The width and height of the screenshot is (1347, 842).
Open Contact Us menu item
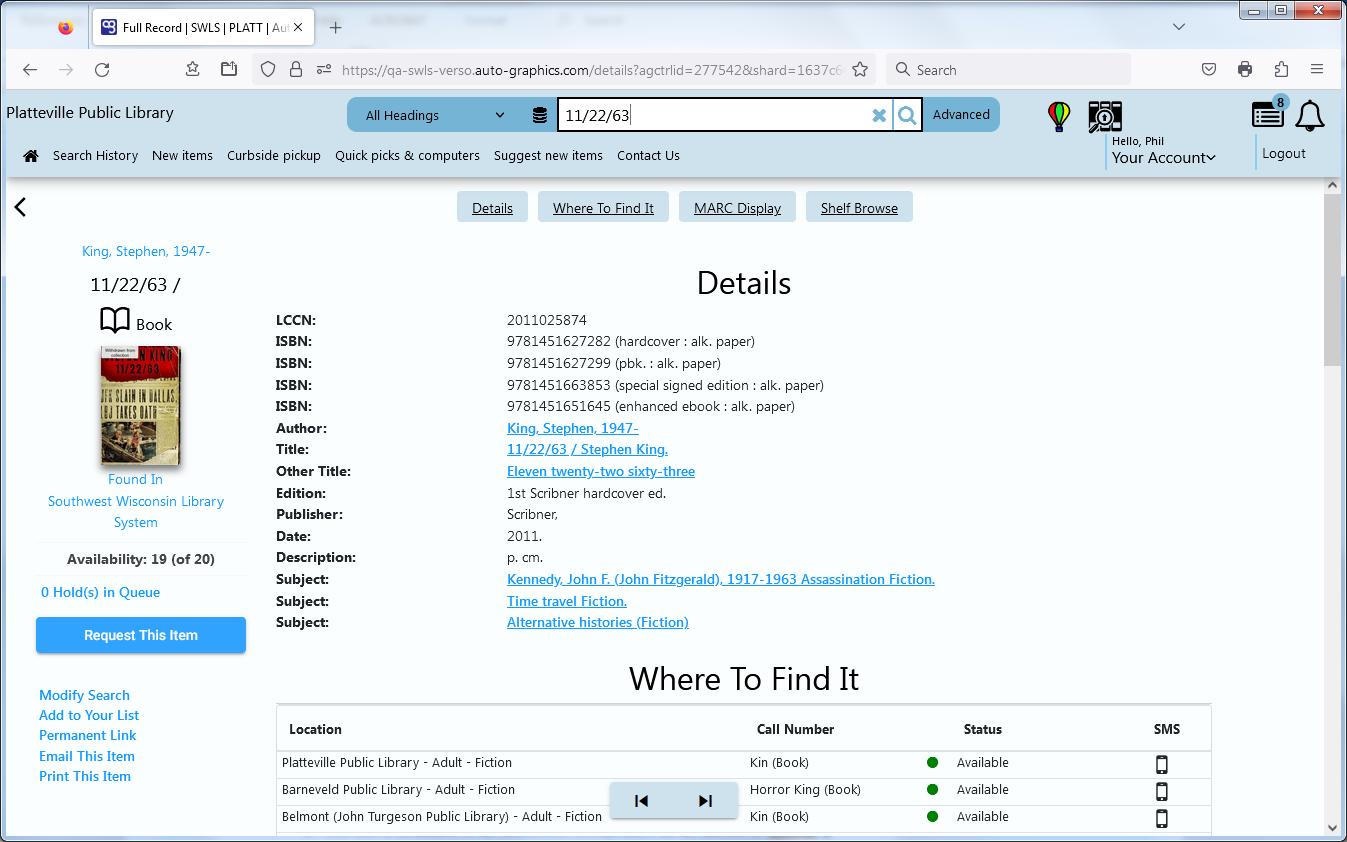(648, 156)
